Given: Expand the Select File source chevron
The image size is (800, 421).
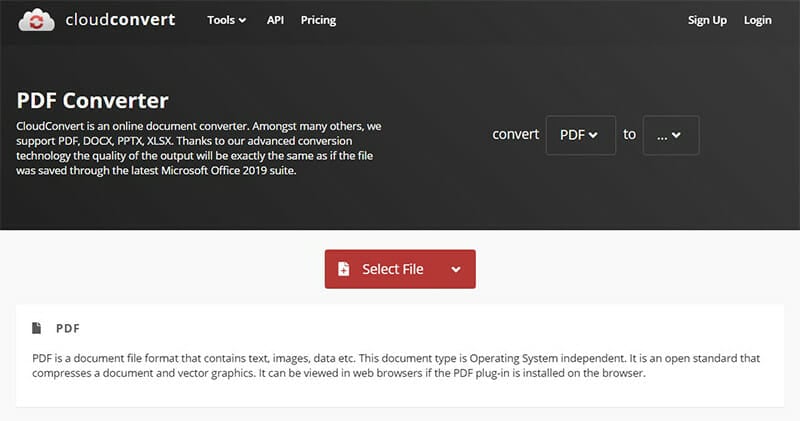Looking at the screenshot, I should (456, 269).
